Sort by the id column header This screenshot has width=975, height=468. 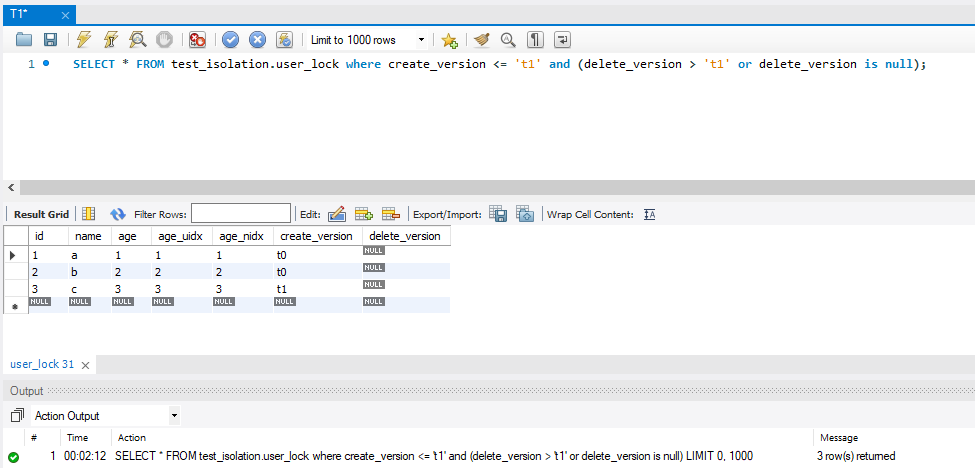pos(48,236)
